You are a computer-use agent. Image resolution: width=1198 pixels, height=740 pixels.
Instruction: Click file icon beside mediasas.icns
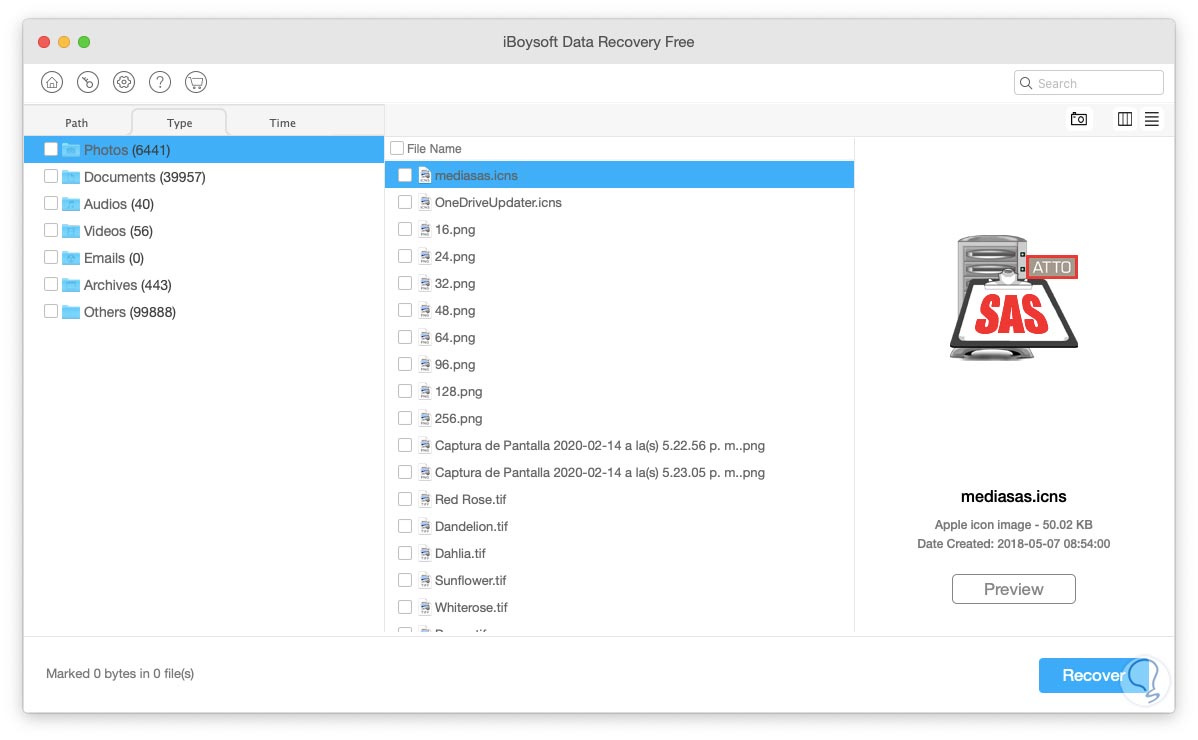(x=425, y=176)
